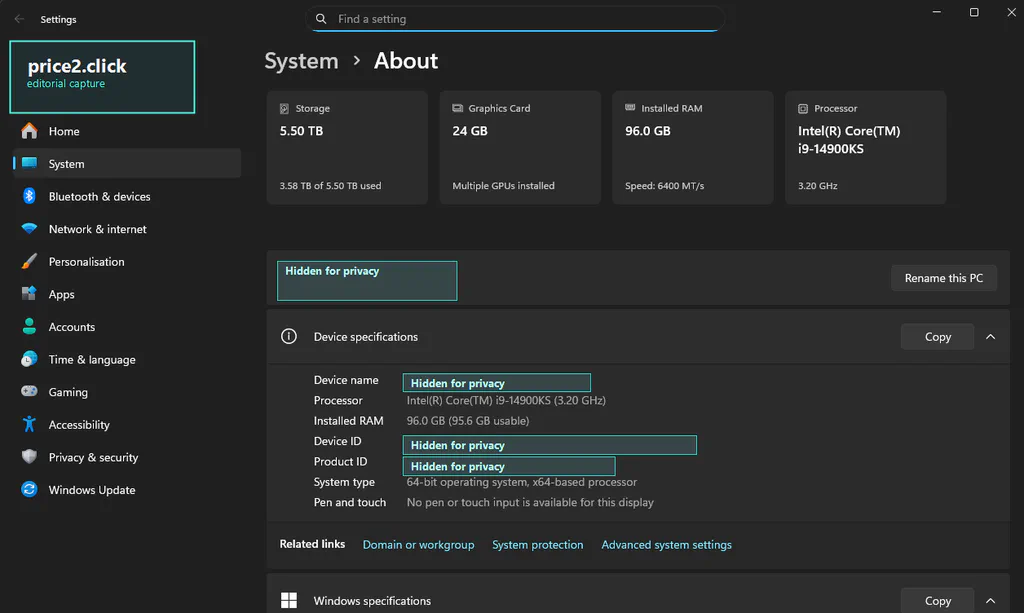The width and height of the screenshot is (1024, 613).
Task: Open Accessibility settings
Action: click(127, 425)
